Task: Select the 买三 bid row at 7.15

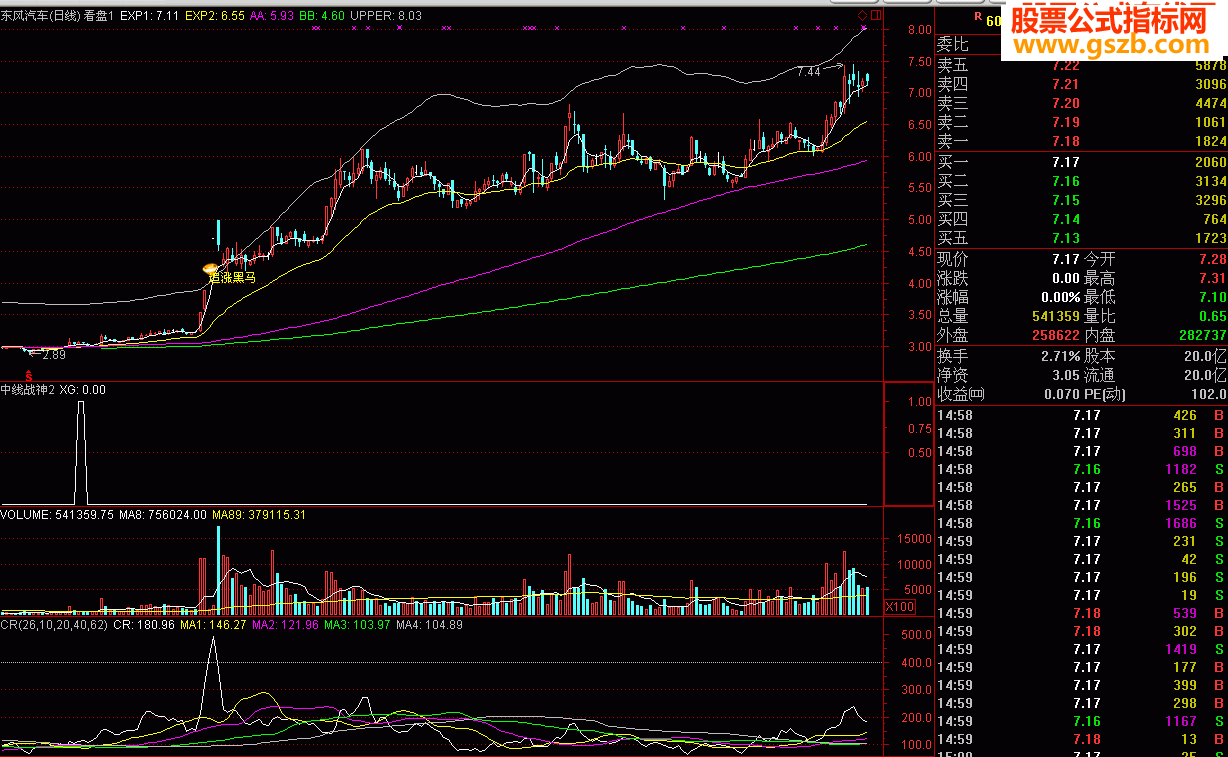Action: pyautogui.click(x=1081, y=200)
